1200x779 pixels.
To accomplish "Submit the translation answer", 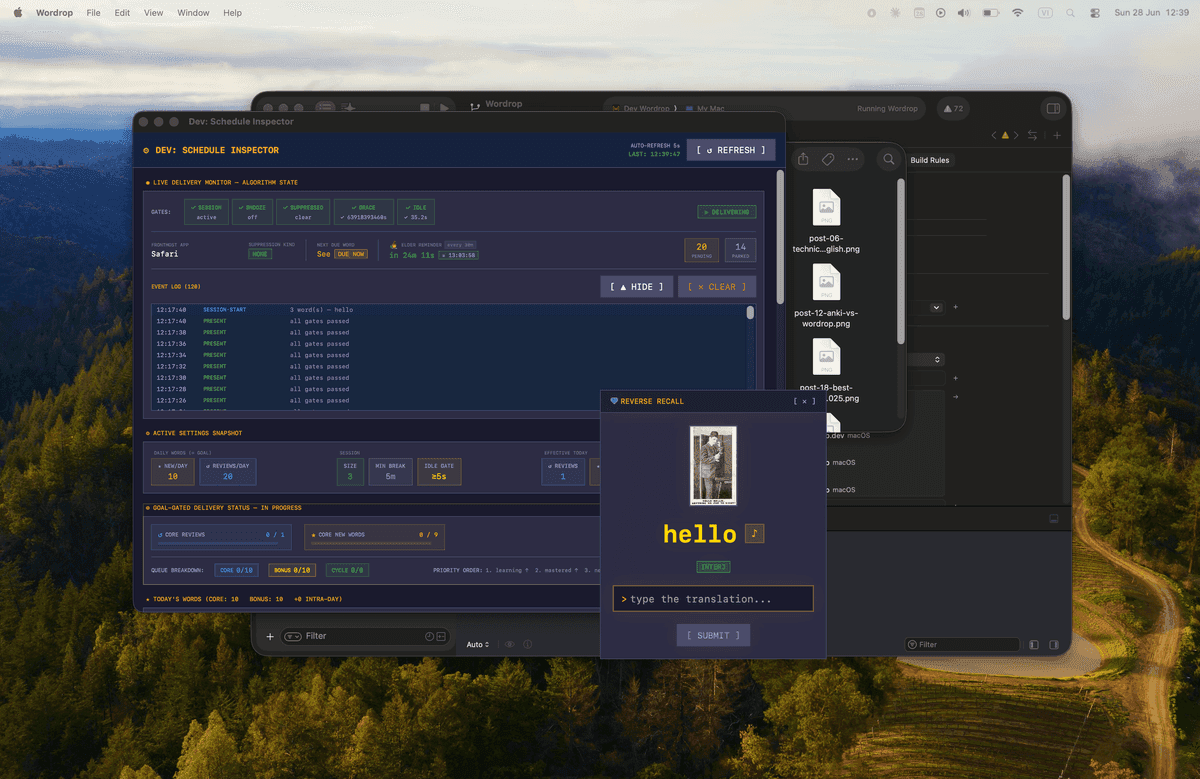I will [x=713, y=635].
